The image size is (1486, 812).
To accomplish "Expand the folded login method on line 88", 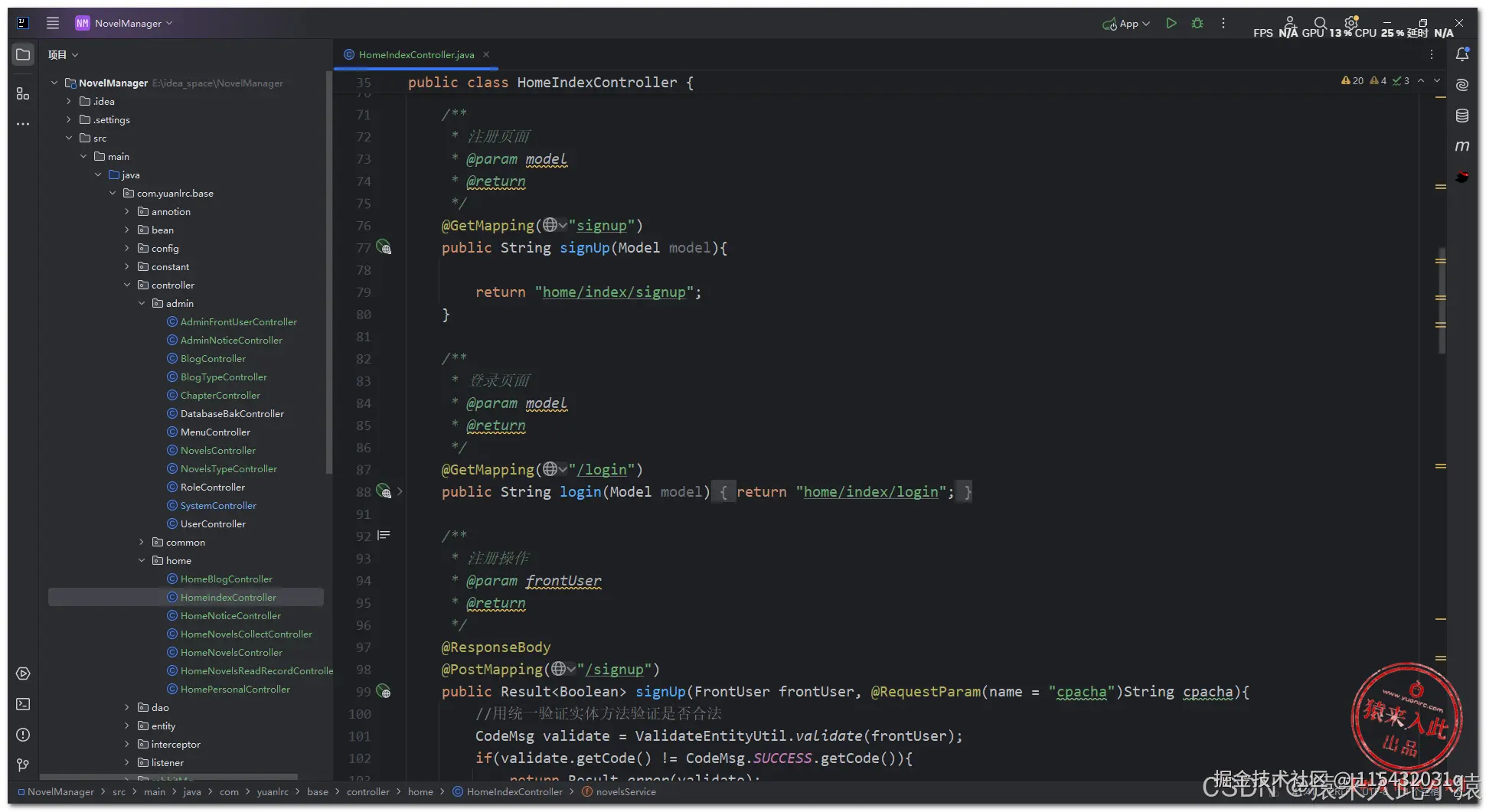I will [x=400, y=492].
